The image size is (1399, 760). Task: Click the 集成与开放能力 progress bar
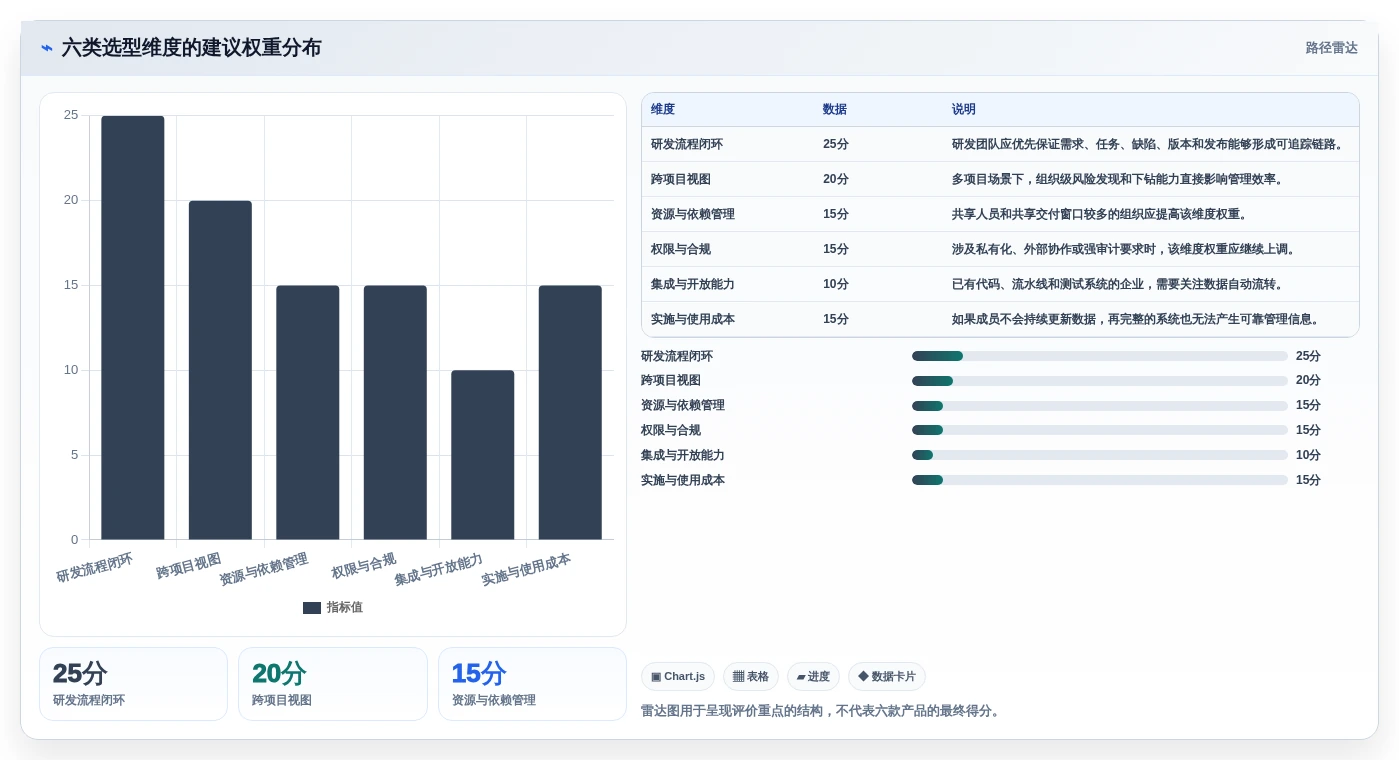pyautogui.click(x=1100, y=455)
